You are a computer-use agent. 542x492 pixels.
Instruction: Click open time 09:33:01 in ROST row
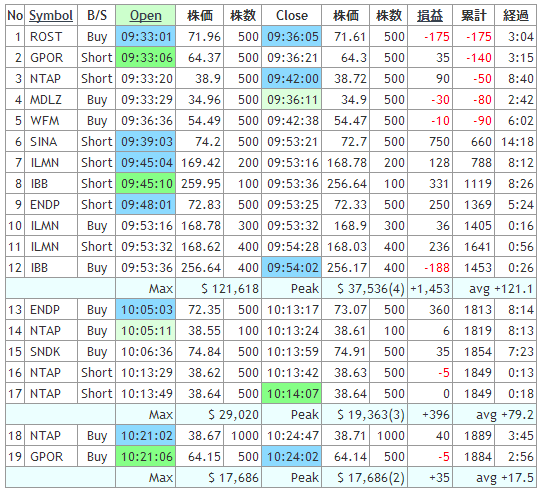point(146,37)
